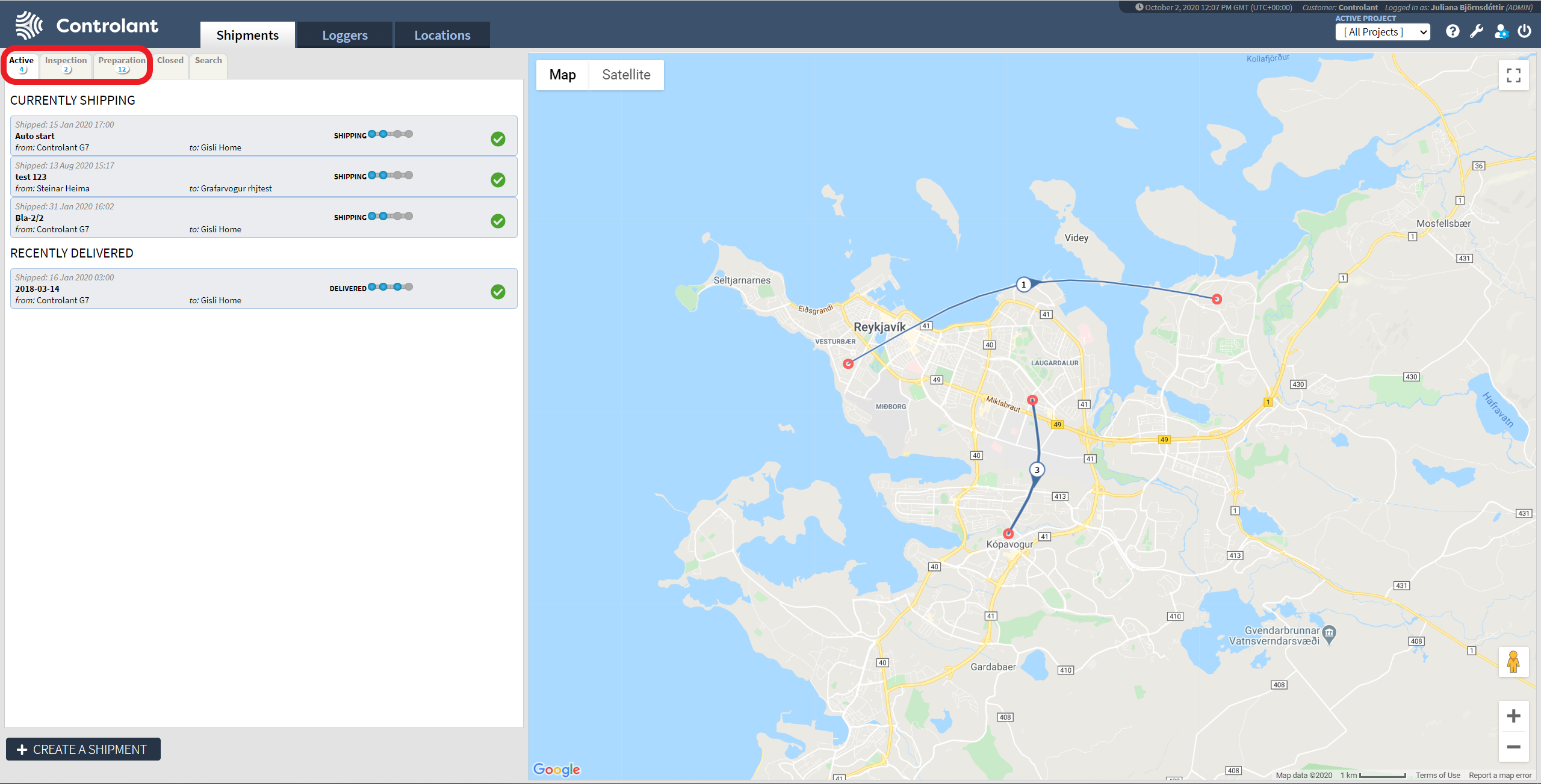
Task: Click progress indicator of 2018-03-14 shipment
Action: (390, 287)
